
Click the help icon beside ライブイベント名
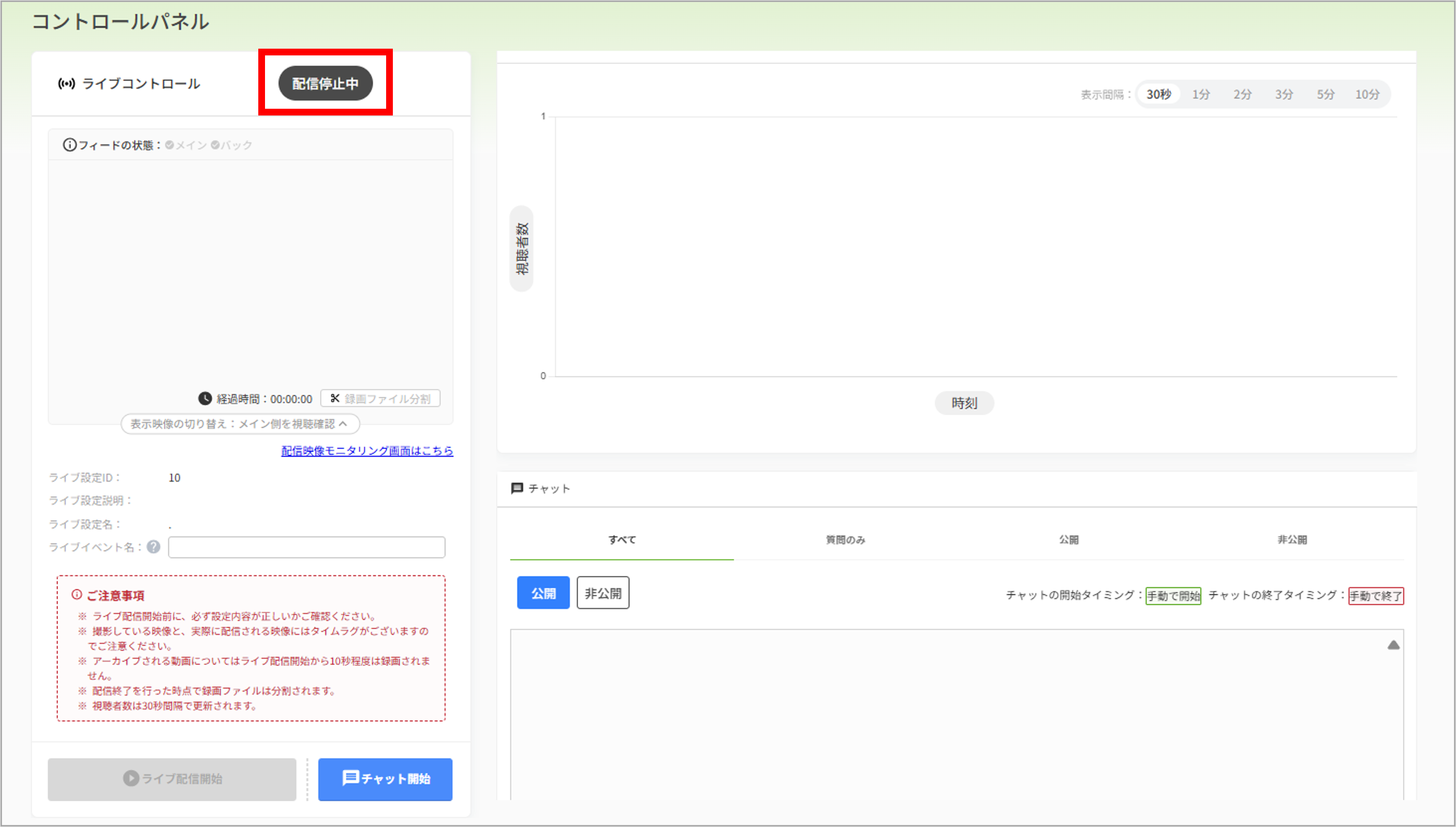tap(153, 547)
